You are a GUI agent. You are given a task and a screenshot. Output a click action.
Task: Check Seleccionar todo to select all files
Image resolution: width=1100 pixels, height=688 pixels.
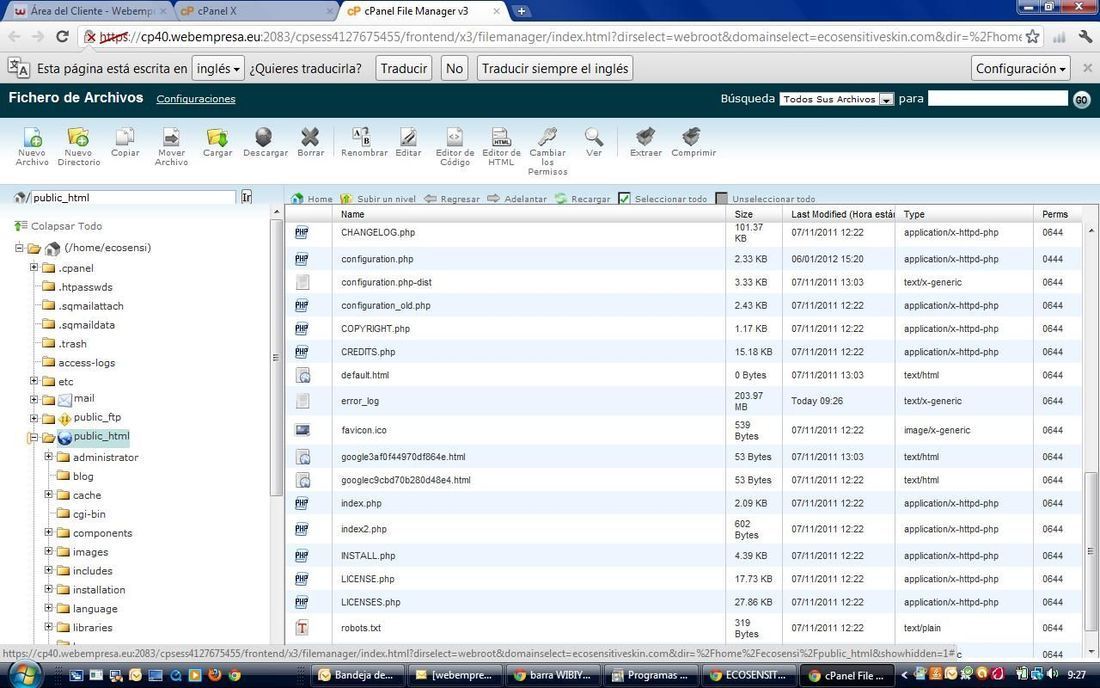(x=624, y=198)
